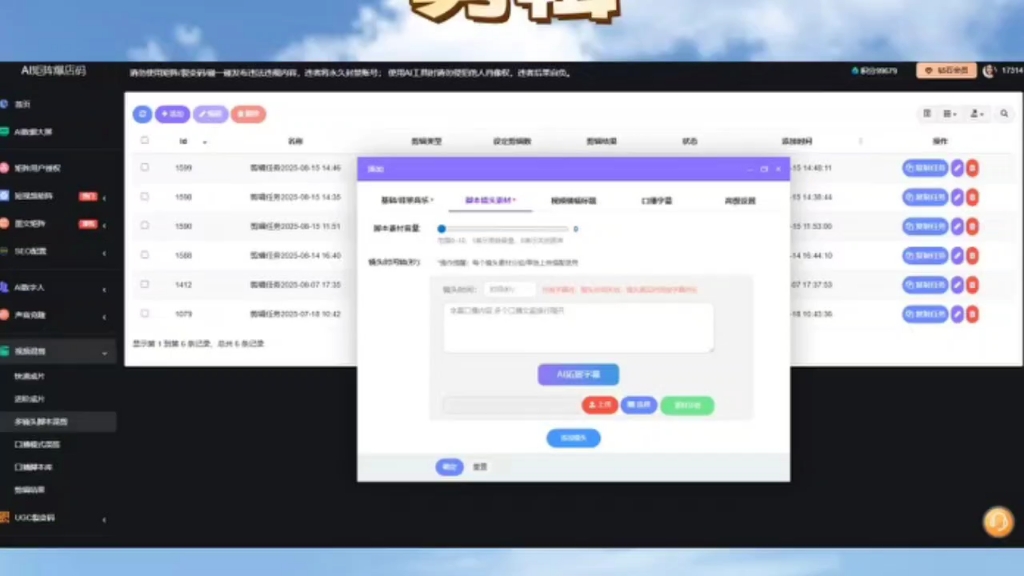Click the file path field left of 上传
The width and height of the screenshot is (1024, 576).
pyautogui.click(x=511, y=405)
